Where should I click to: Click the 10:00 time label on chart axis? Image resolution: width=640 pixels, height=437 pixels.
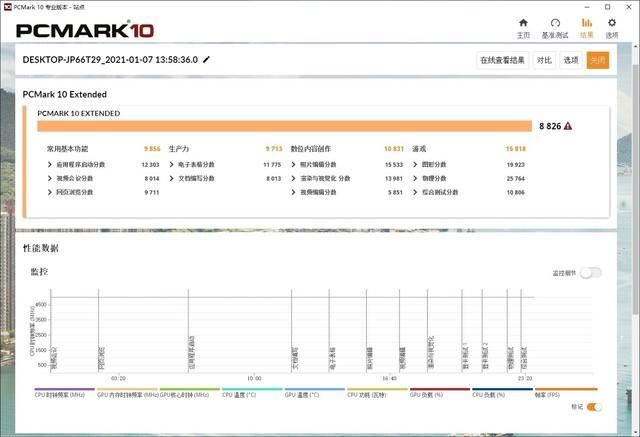point(254,379)
